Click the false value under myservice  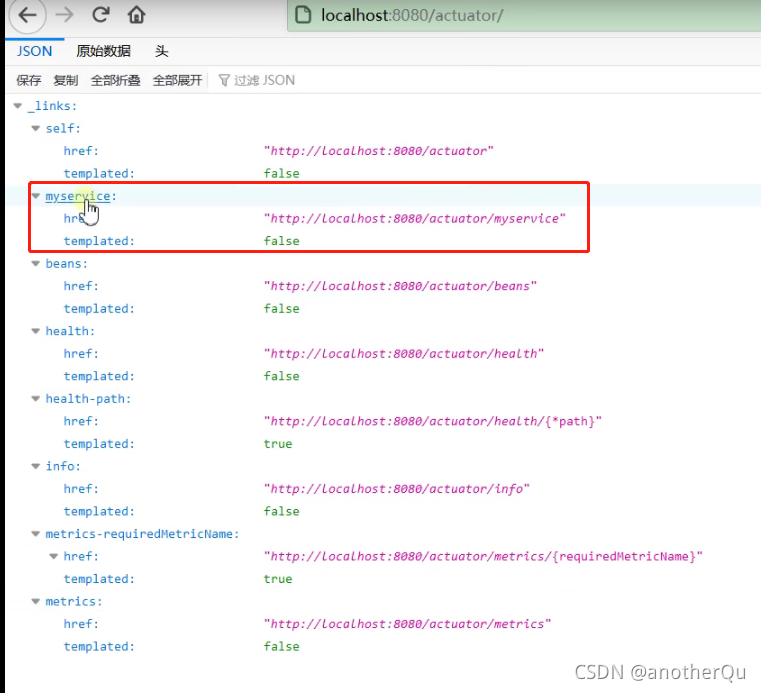(281, 241)
